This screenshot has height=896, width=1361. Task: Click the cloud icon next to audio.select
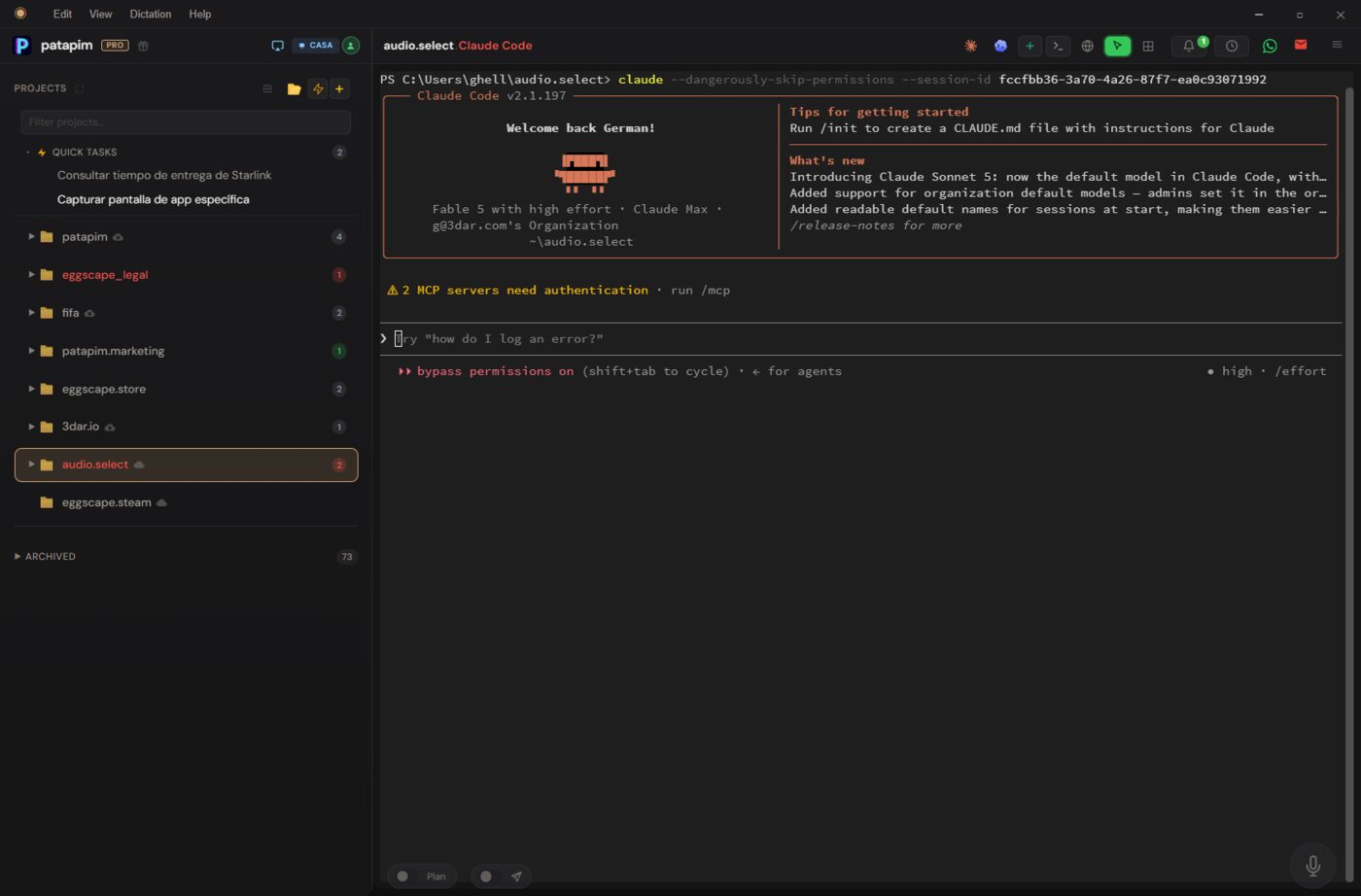(x=139, y=465)
